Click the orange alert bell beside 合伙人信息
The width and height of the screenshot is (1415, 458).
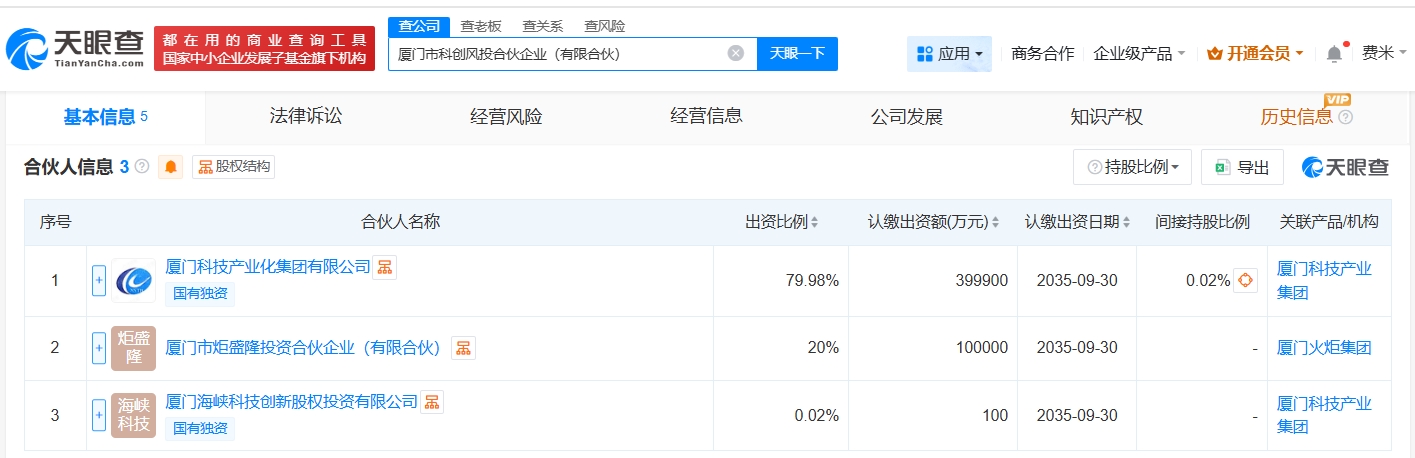[170, 167]
